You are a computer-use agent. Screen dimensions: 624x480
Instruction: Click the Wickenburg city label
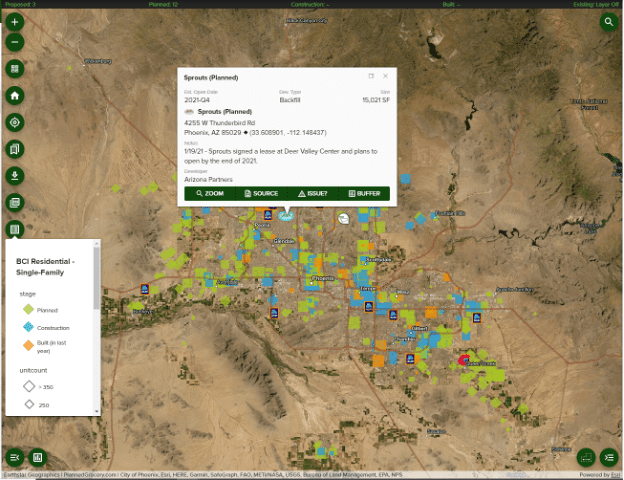[98, 61]
